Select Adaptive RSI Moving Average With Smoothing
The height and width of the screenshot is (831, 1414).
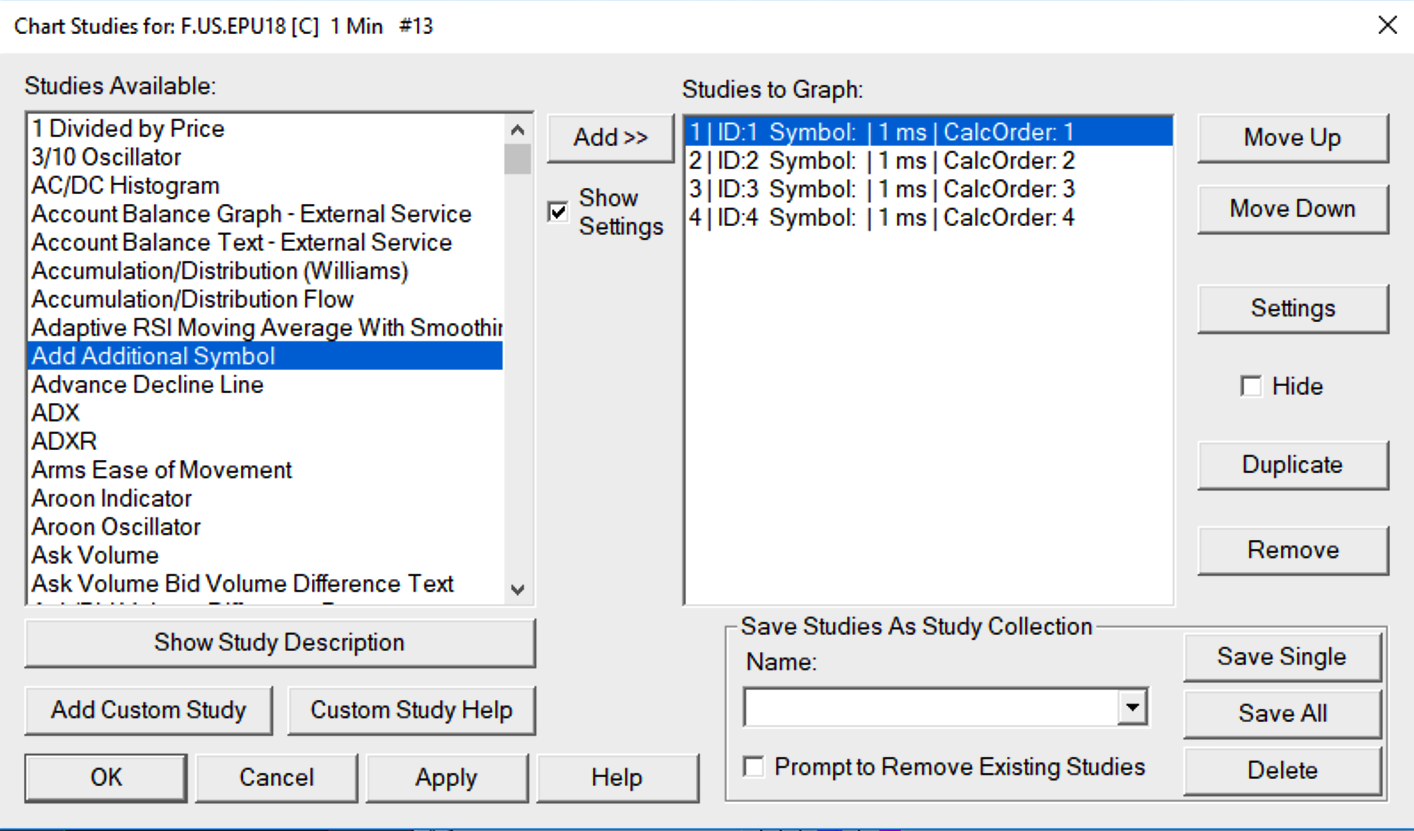point(265,328)
